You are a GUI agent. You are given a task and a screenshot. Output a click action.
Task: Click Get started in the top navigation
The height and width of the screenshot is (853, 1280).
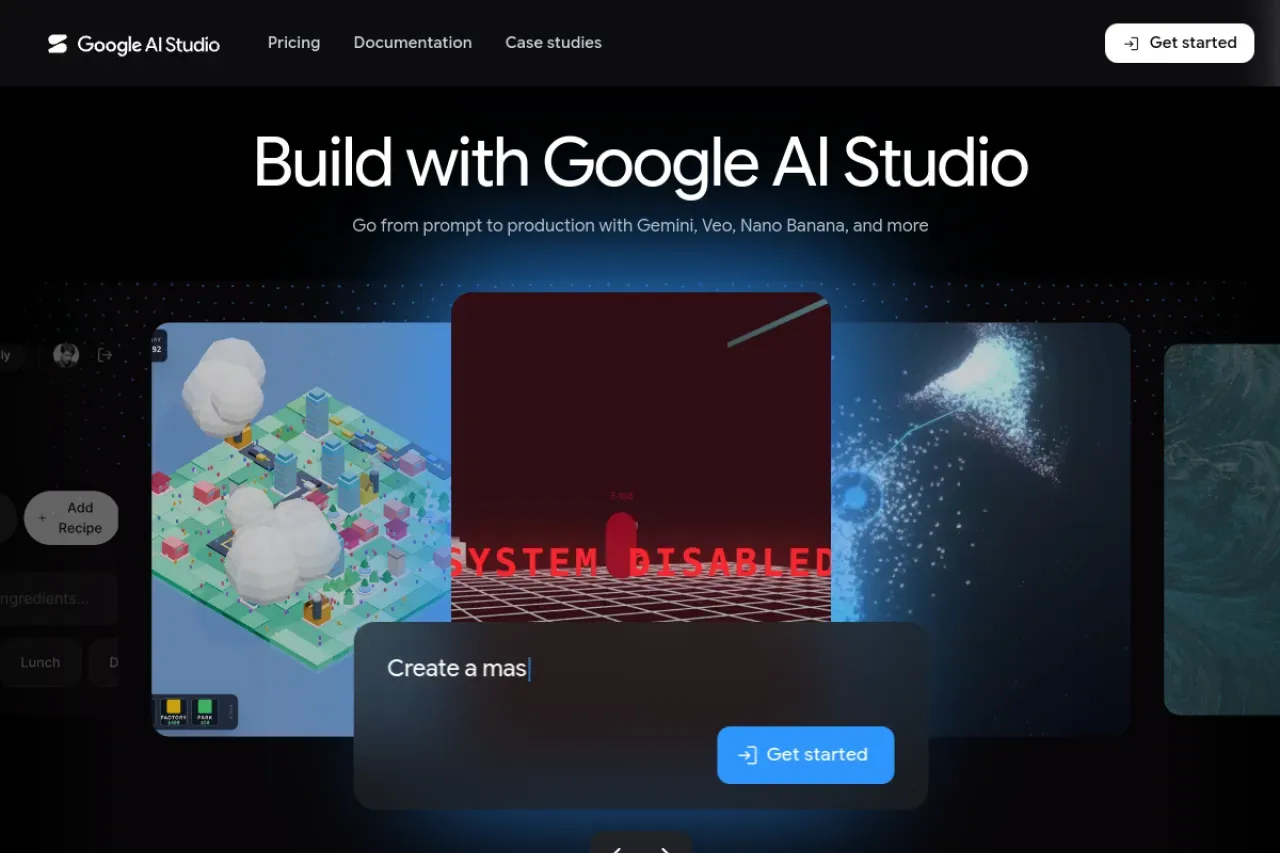[x=1179, y=43]
